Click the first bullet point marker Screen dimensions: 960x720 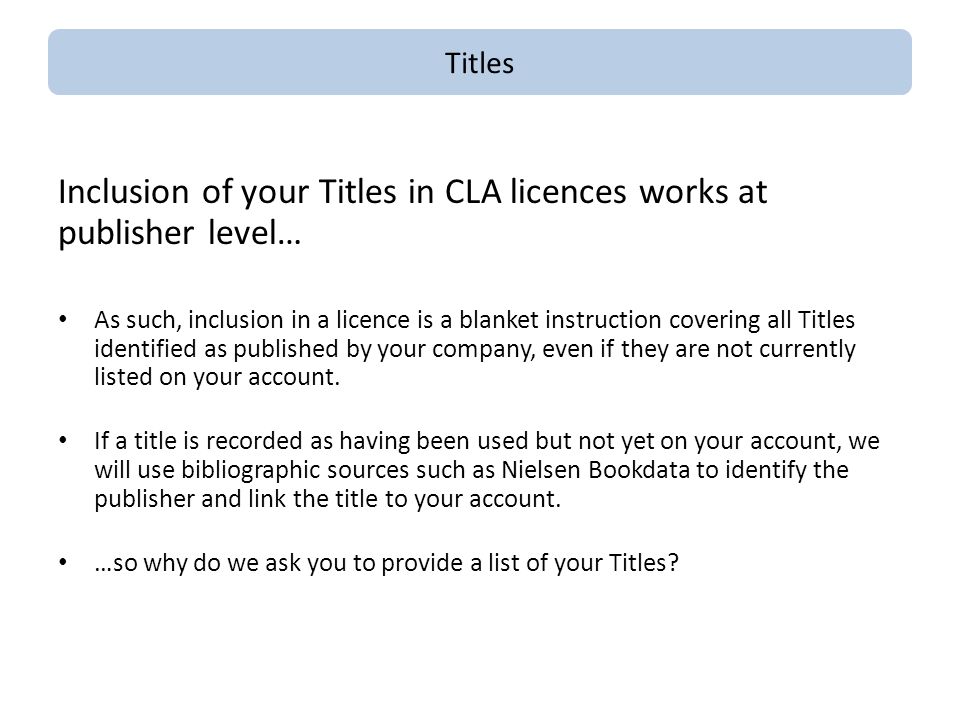(x=63, y=319)
